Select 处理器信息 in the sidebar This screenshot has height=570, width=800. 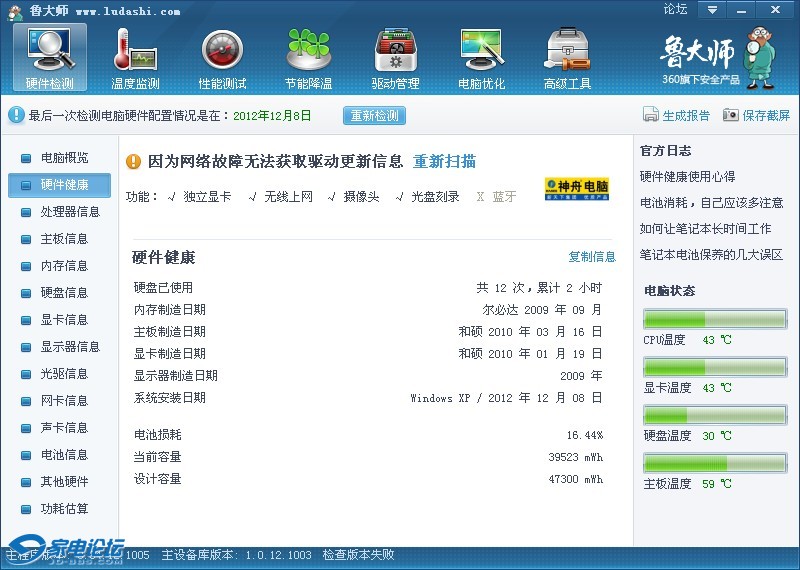(70, 212)
